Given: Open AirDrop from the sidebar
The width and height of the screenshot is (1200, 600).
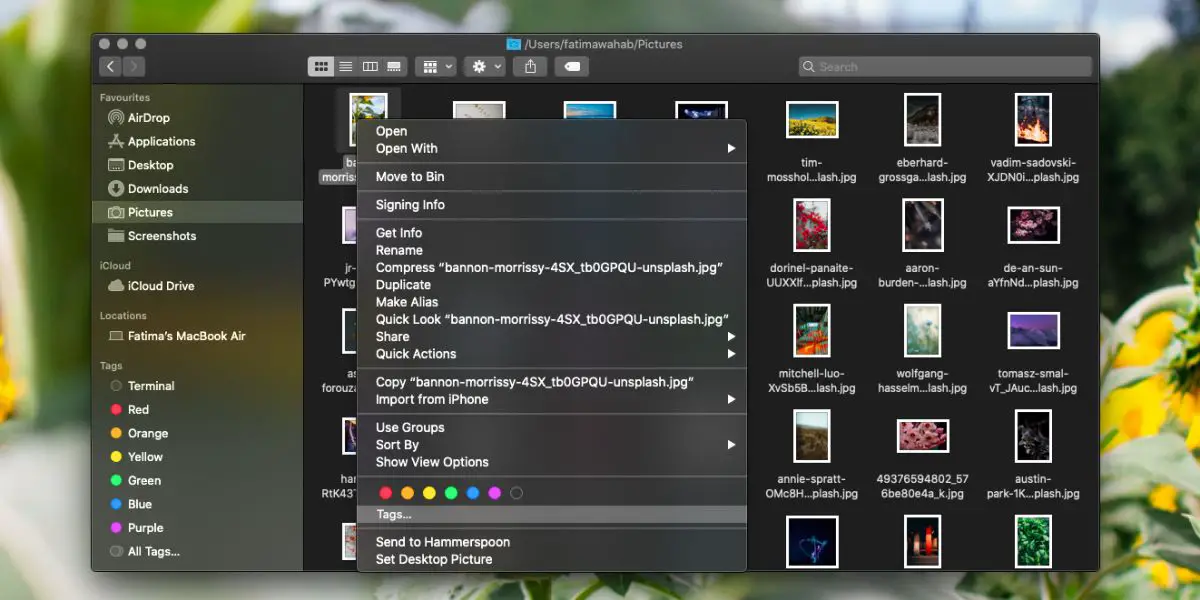Looking at the screenshot, I should (x=148, y=118).
